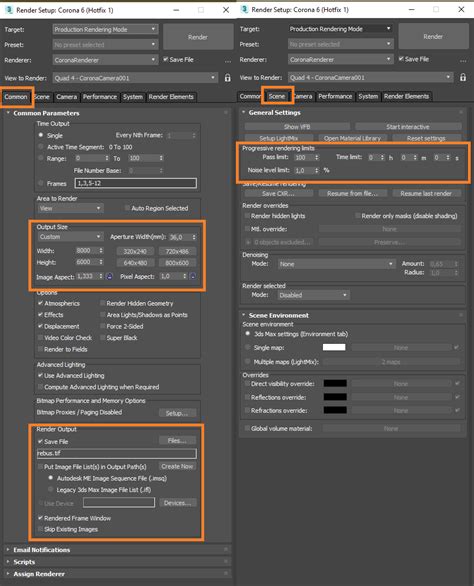Open Renderer dropdown in left window
Screen dimensions: 474x586
click(105, 60)
